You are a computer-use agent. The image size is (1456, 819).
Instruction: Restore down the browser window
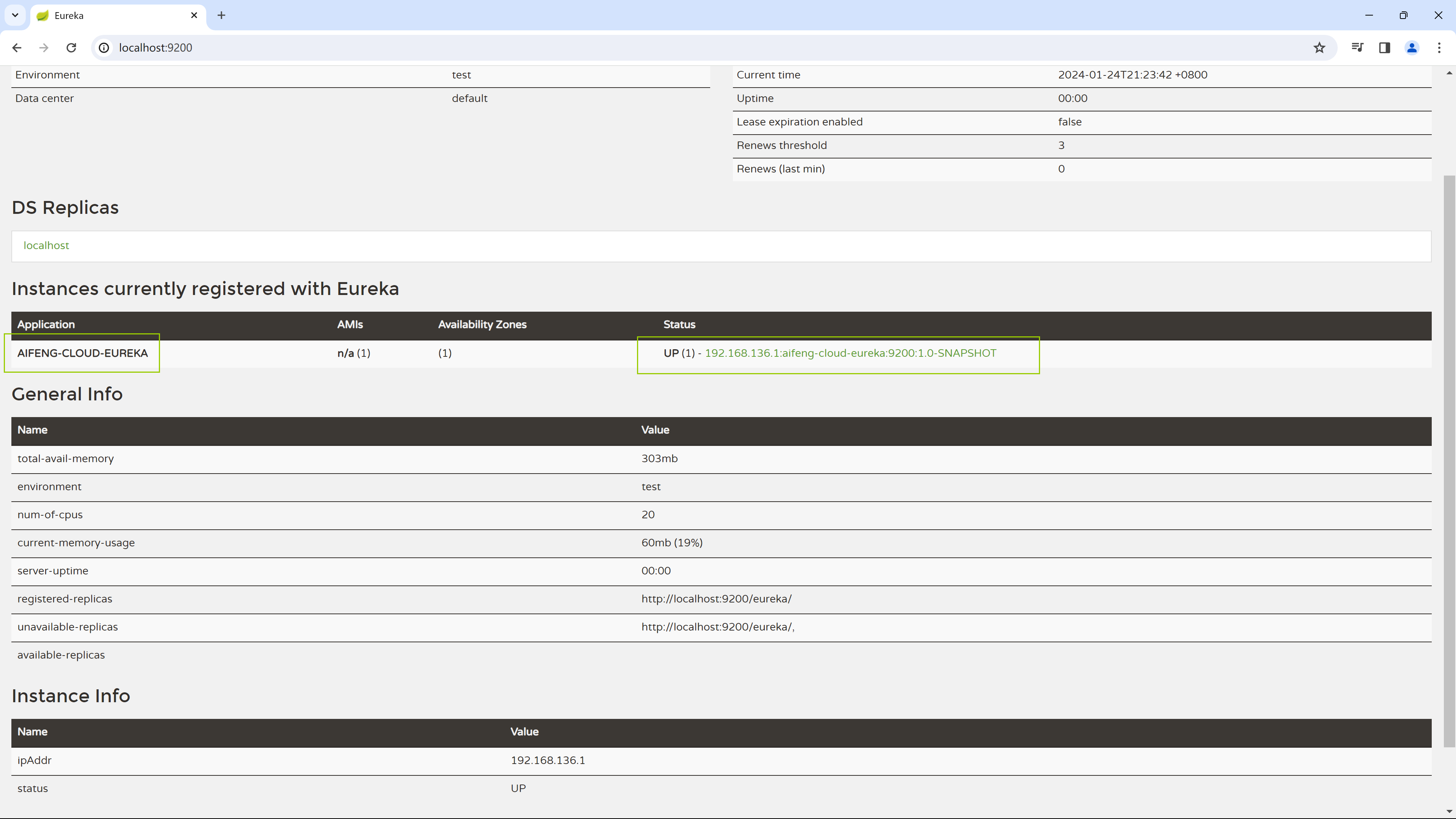point(1403,15)
